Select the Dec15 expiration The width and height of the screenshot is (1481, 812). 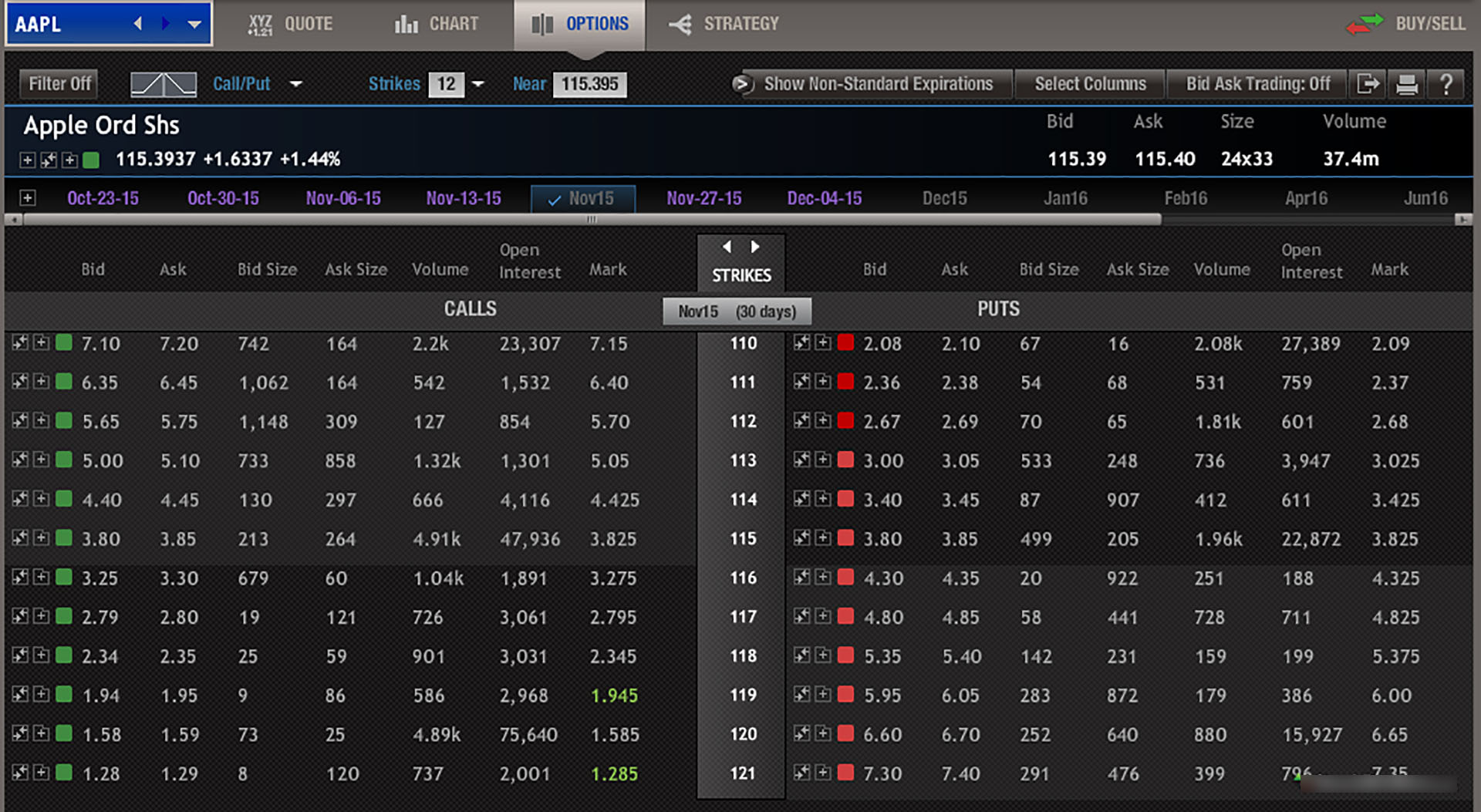click(945, 198)
